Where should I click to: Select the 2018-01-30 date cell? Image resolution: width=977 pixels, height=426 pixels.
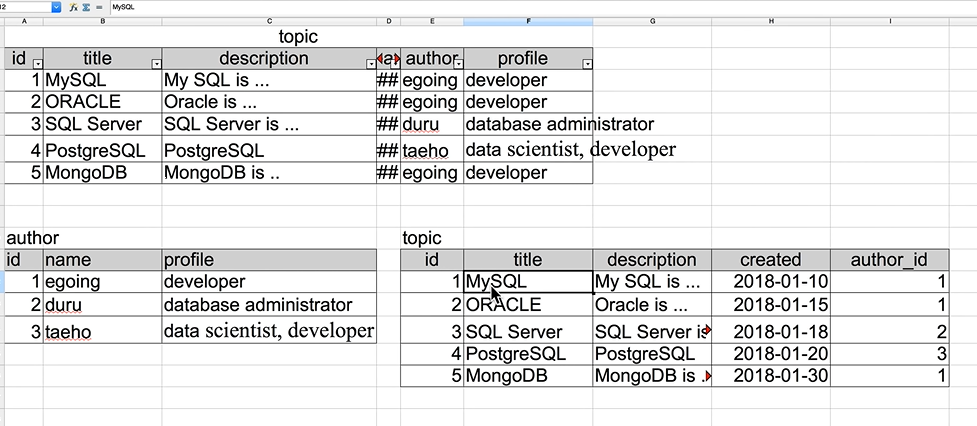point(771,376)
